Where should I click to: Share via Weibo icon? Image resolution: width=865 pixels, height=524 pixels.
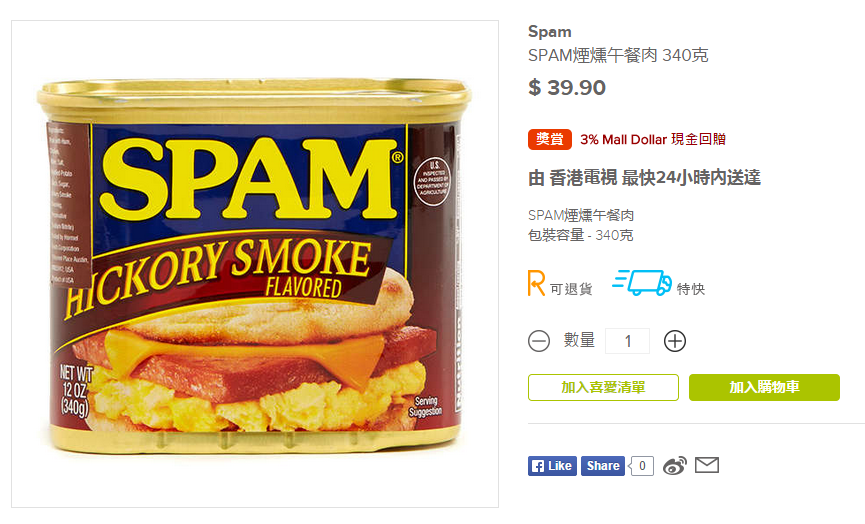pyautogui.click(x=675, y=466)
